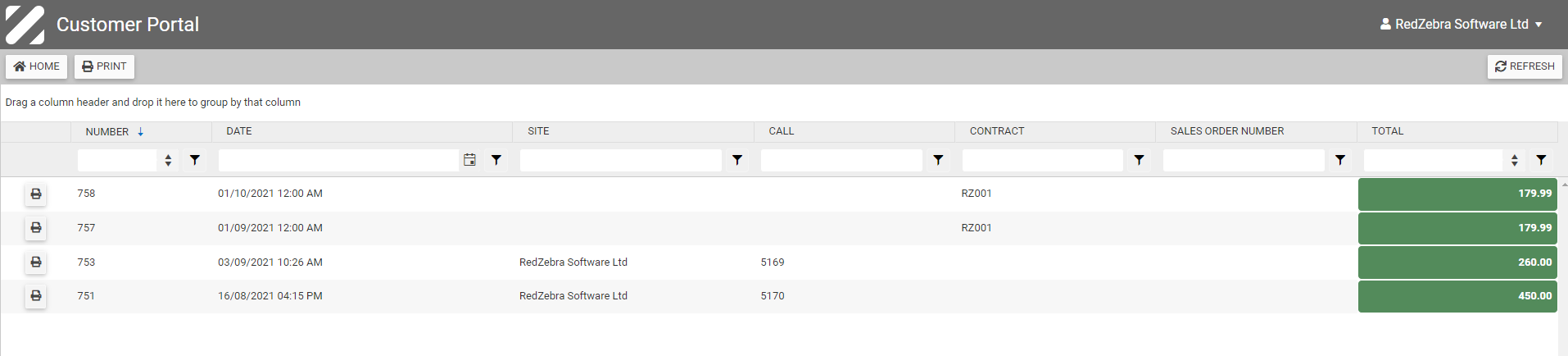Screen dimensions: 1568x356
Task: Go to Home page
Action: point(37,66)
